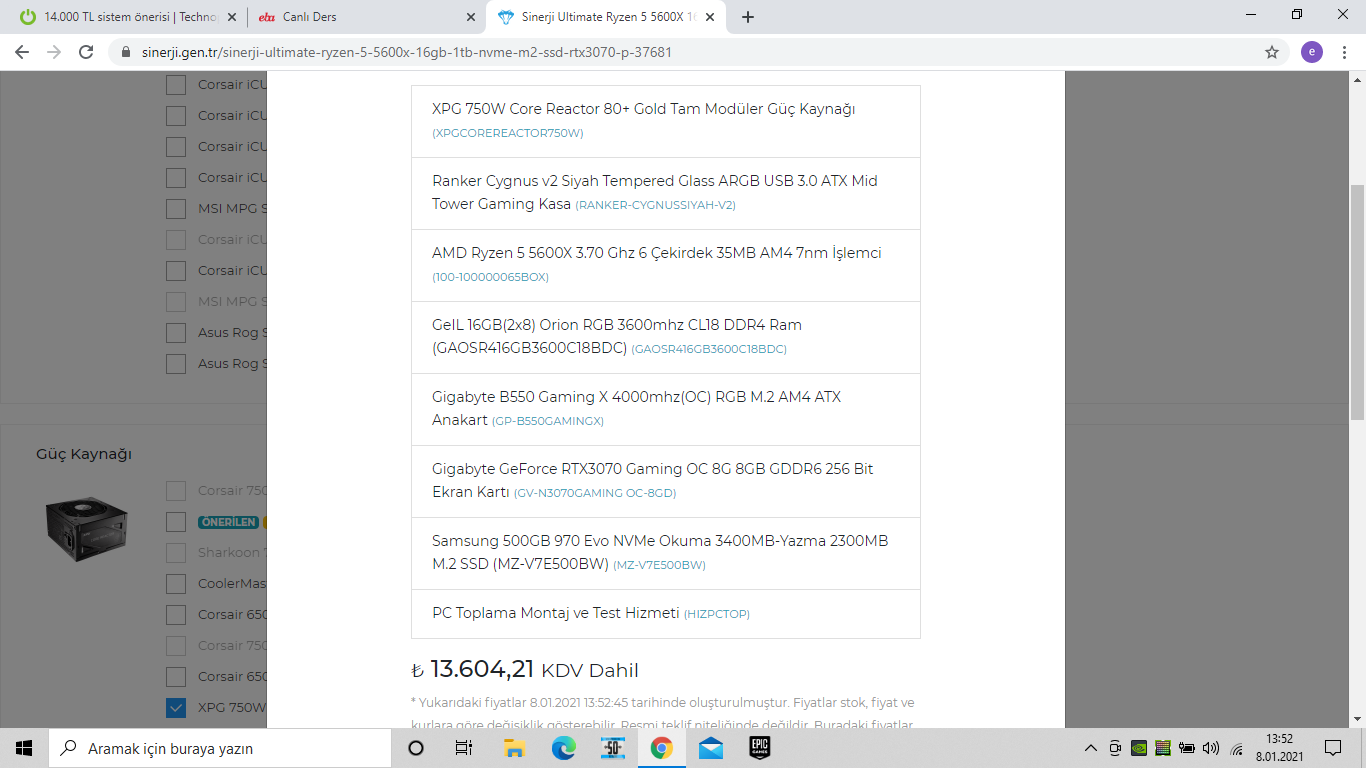Screen dimensions: 1366x768
Task: Switch to the 'Canlı Ders' tab
Action: (x=366, y=17)
